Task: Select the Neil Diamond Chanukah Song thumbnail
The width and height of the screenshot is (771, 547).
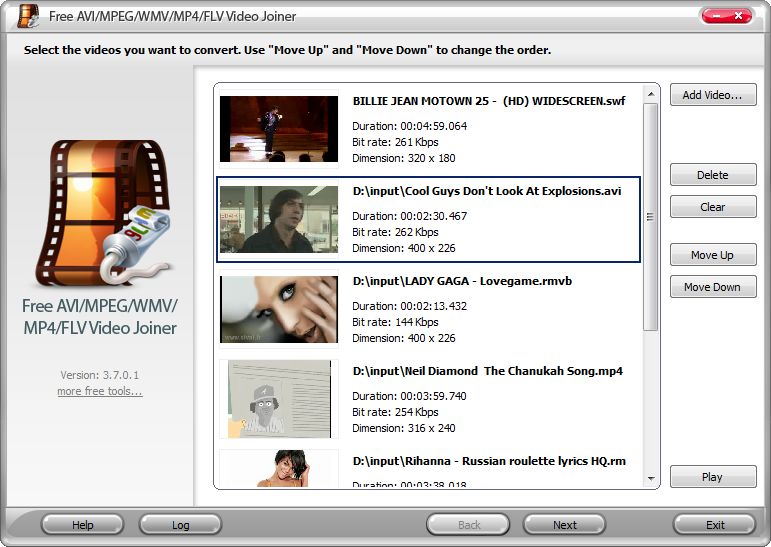Action: [x=279, y=399]
